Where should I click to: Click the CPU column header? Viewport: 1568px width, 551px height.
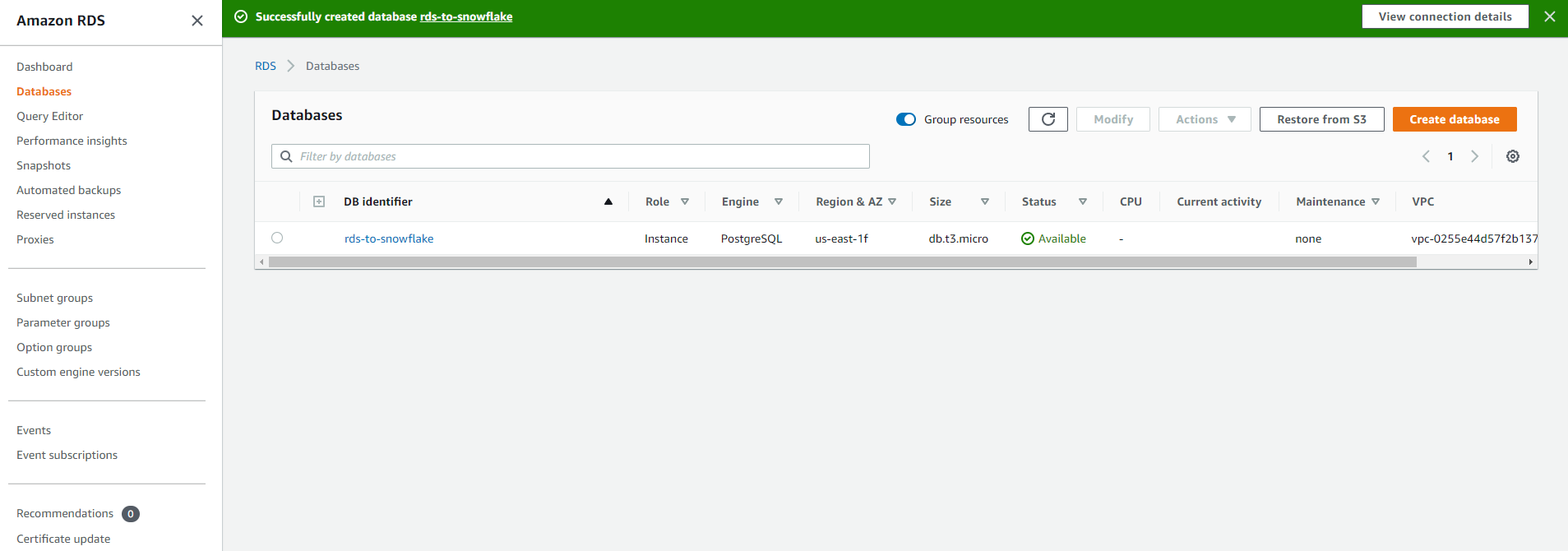point(1131,201)
